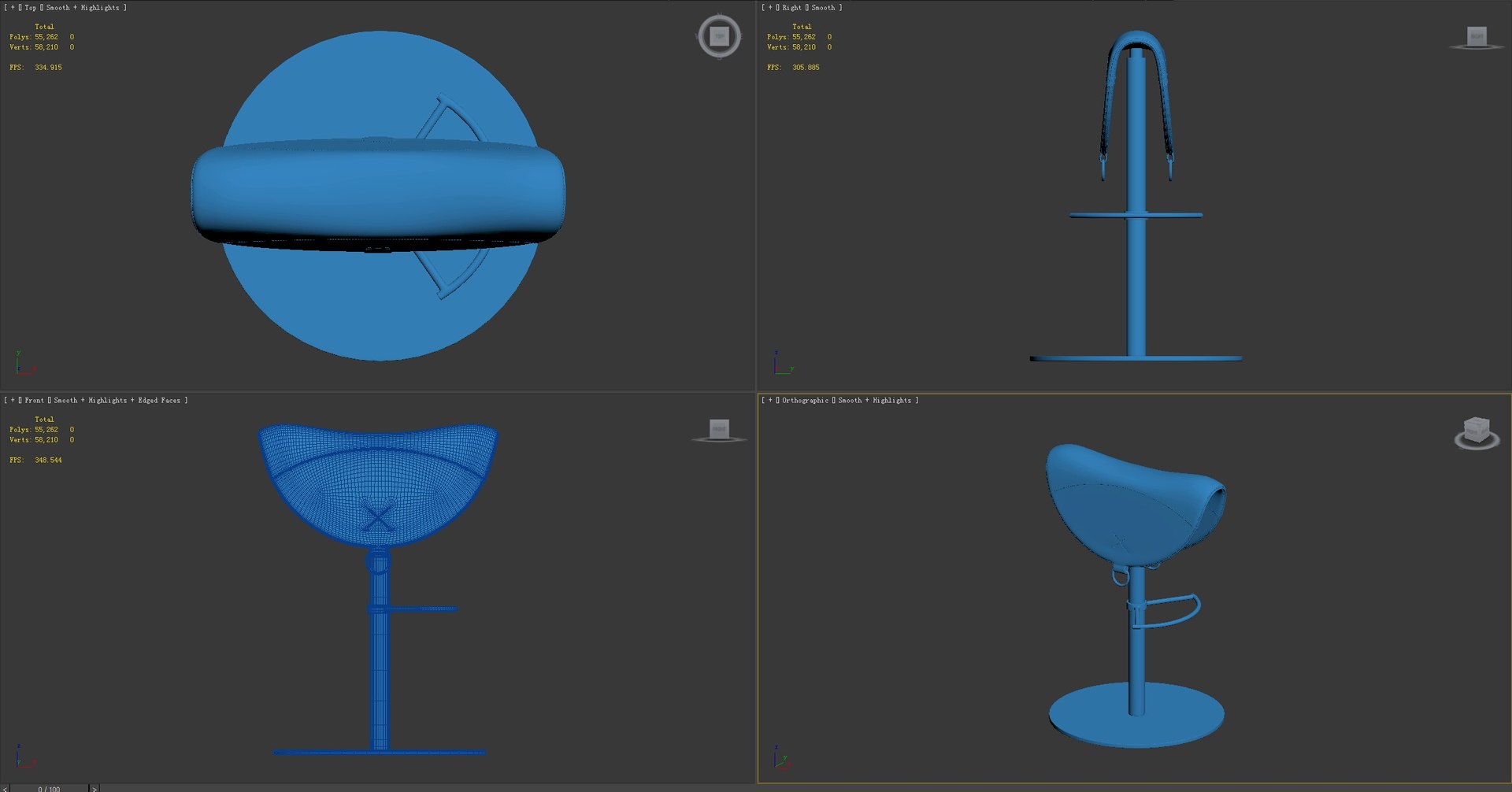1512x792 pixels.
Task: Open Top viewport's 'Smooth + Highlights' shading menu
Action: [x=83, y=8]
